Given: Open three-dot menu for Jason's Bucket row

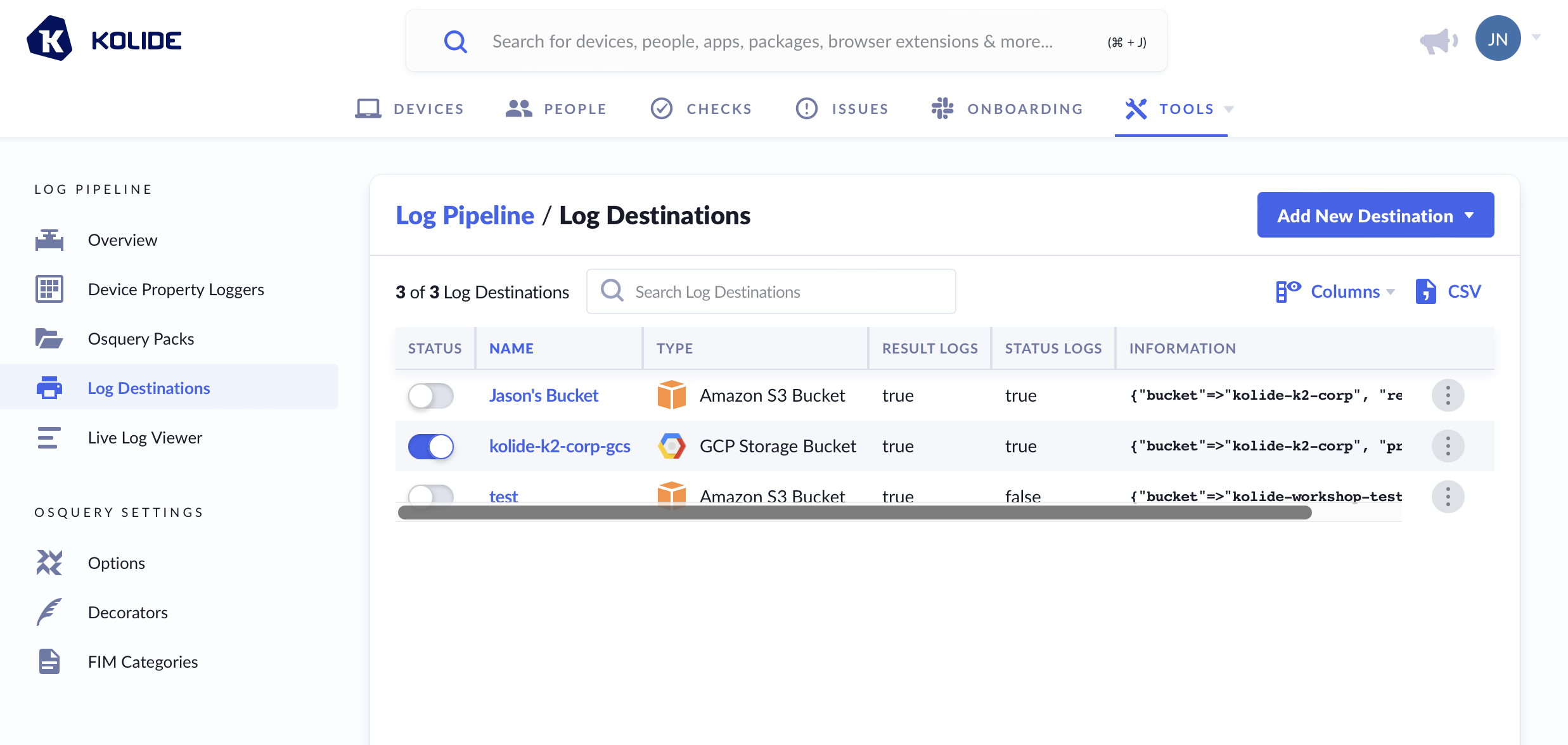Looking at the screenshot, I should pos(1448,395).
